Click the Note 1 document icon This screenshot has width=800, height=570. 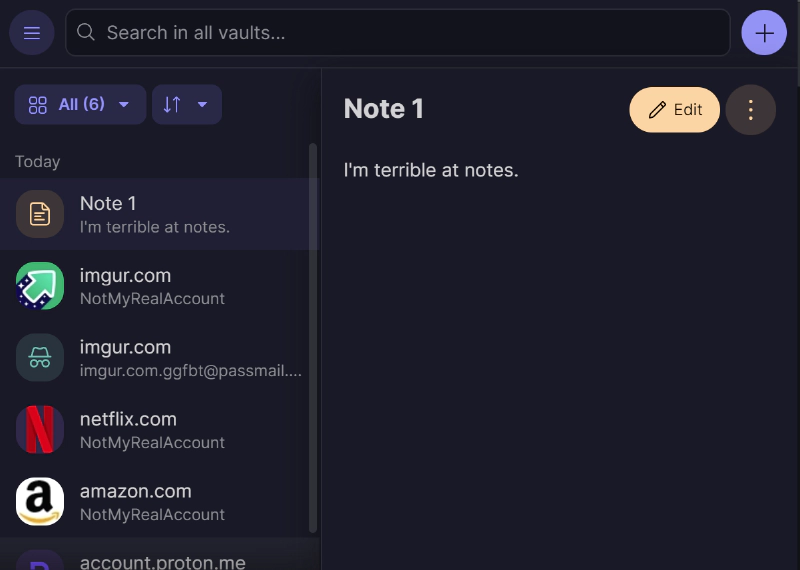pyautogui.click(x=40, y=214)
